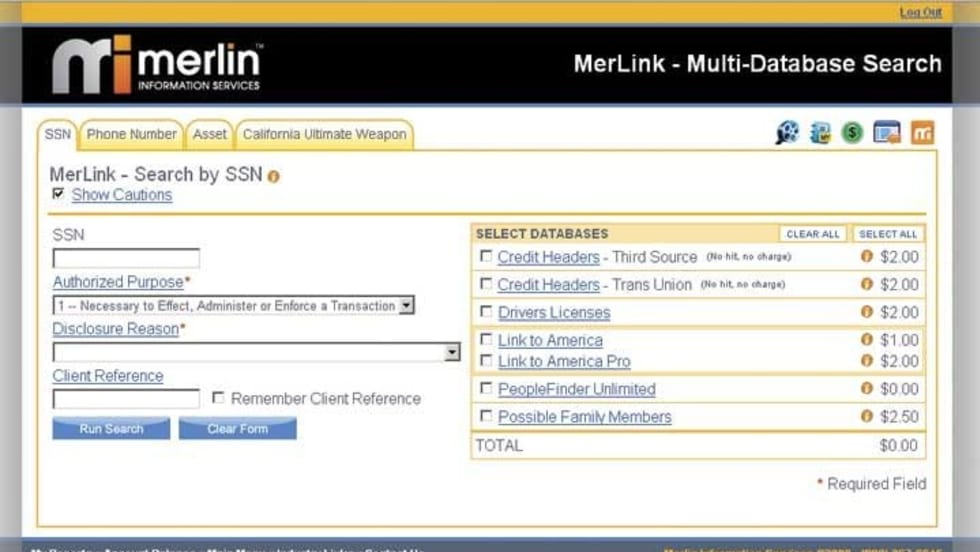Image resolution: width=980 pixels, height=552 pixels.
Task: Click the Select All databases button
Action: coord(887,234)
